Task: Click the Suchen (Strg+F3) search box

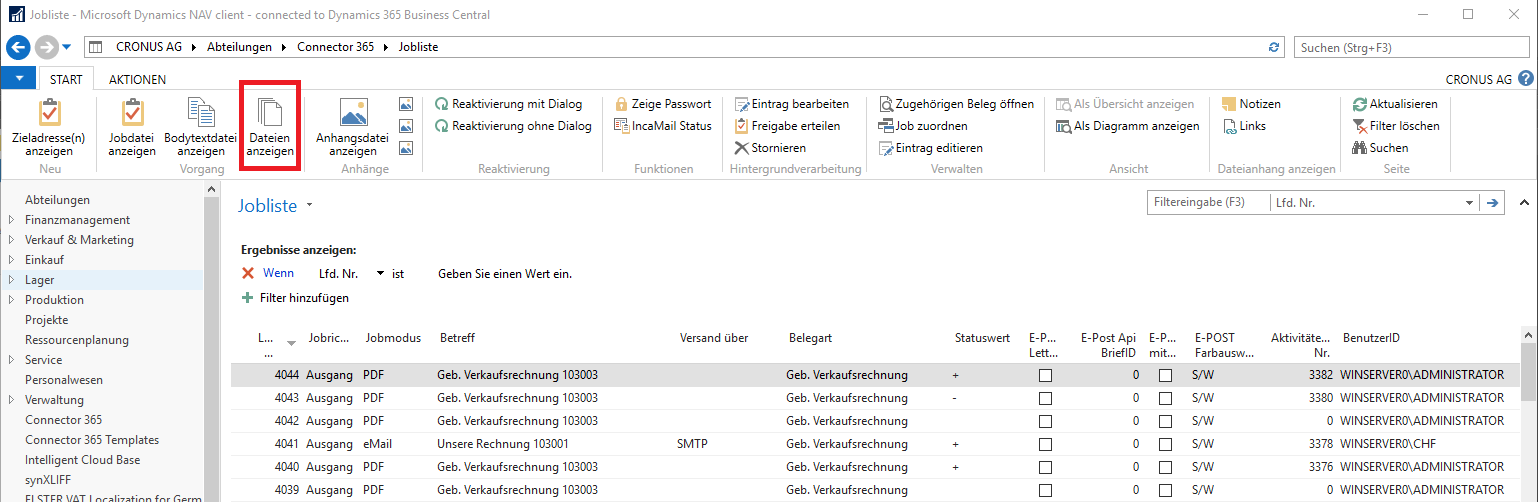Action: [x=1411, y=47]
